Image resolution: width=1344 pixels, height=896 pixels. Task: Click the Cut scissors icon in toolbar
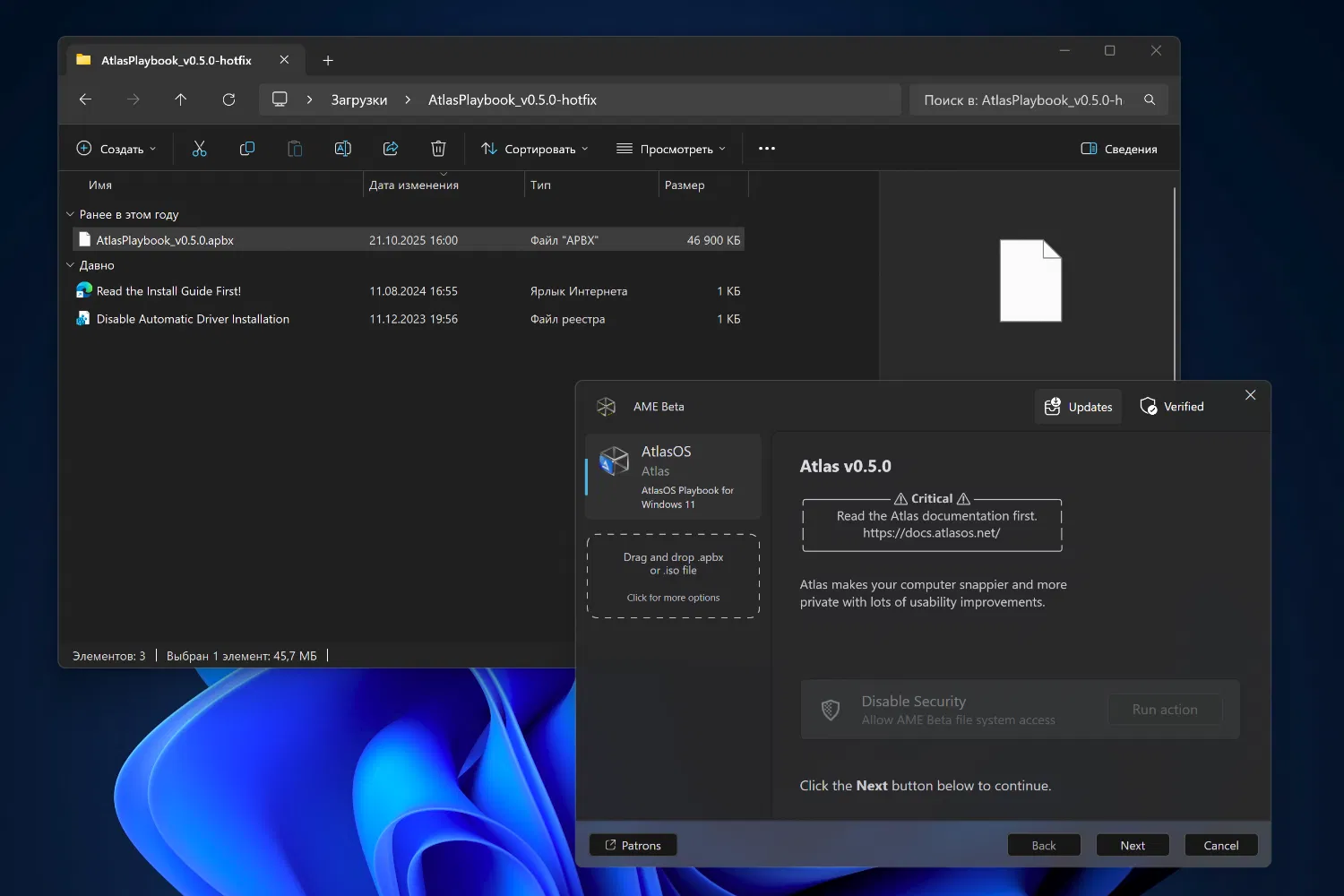click(199, 149)
